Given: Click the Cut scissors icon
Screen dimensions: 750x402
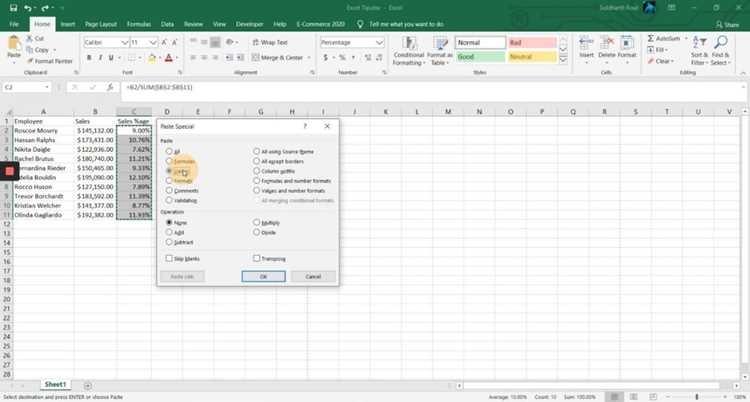Looking at the screenshot, I should [x=30, y=38].
